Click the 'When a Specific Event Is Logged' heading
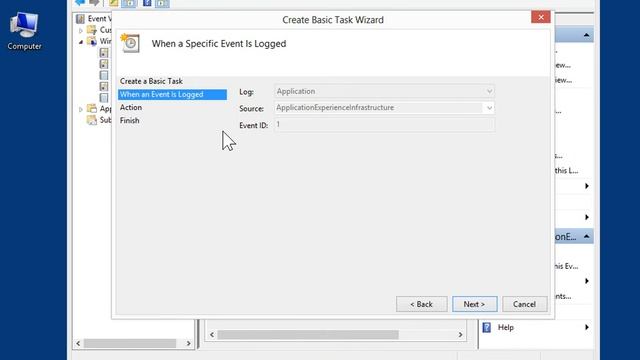This screenshot has width=640, height=360. pos(219,44)
